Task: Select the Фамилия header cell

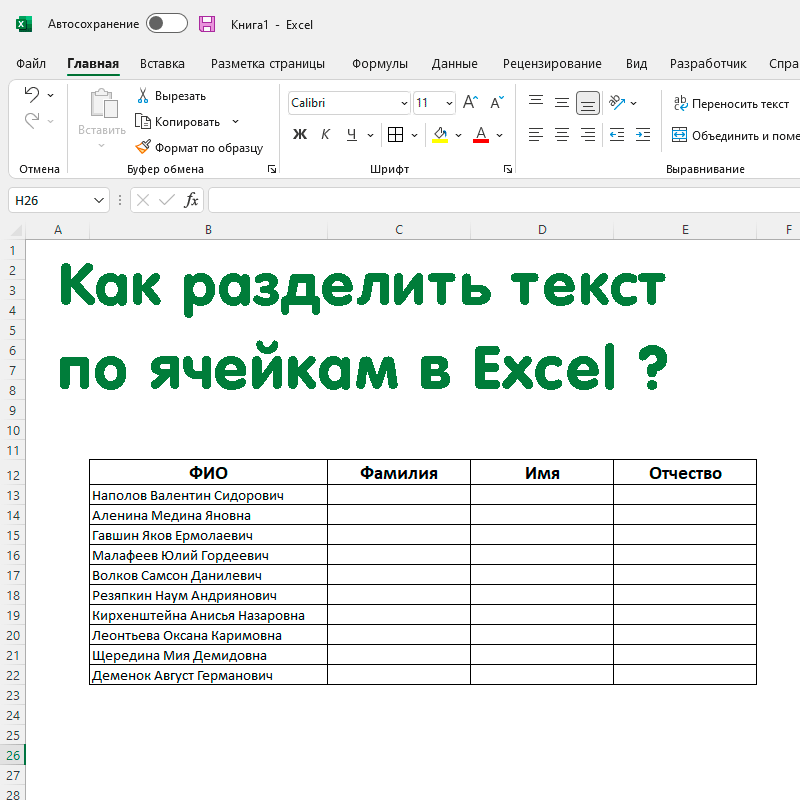Action: coord(399,473)
